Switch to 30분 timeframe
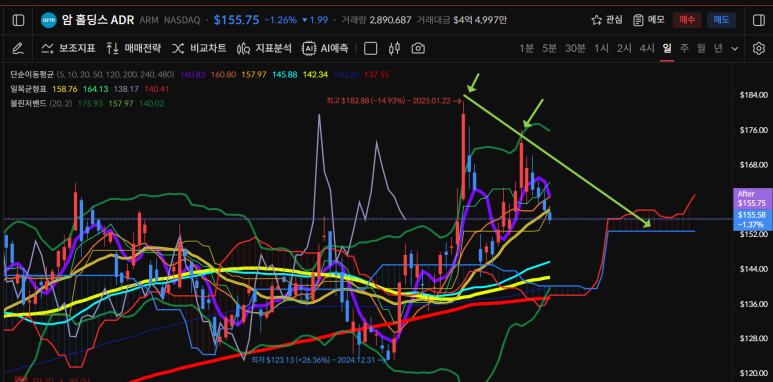The height and width of the screenshot is (382, 773). [575, 48]
